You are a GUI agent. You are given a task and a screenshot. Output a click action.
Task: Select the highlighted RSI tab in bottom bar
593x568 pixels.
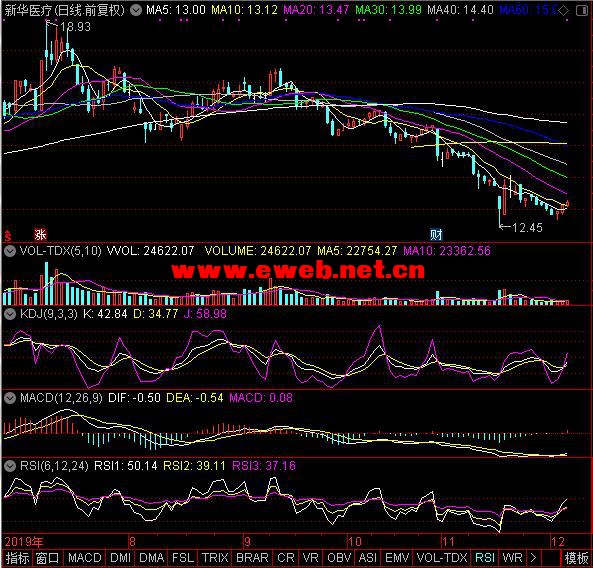(x=485, y=558)
